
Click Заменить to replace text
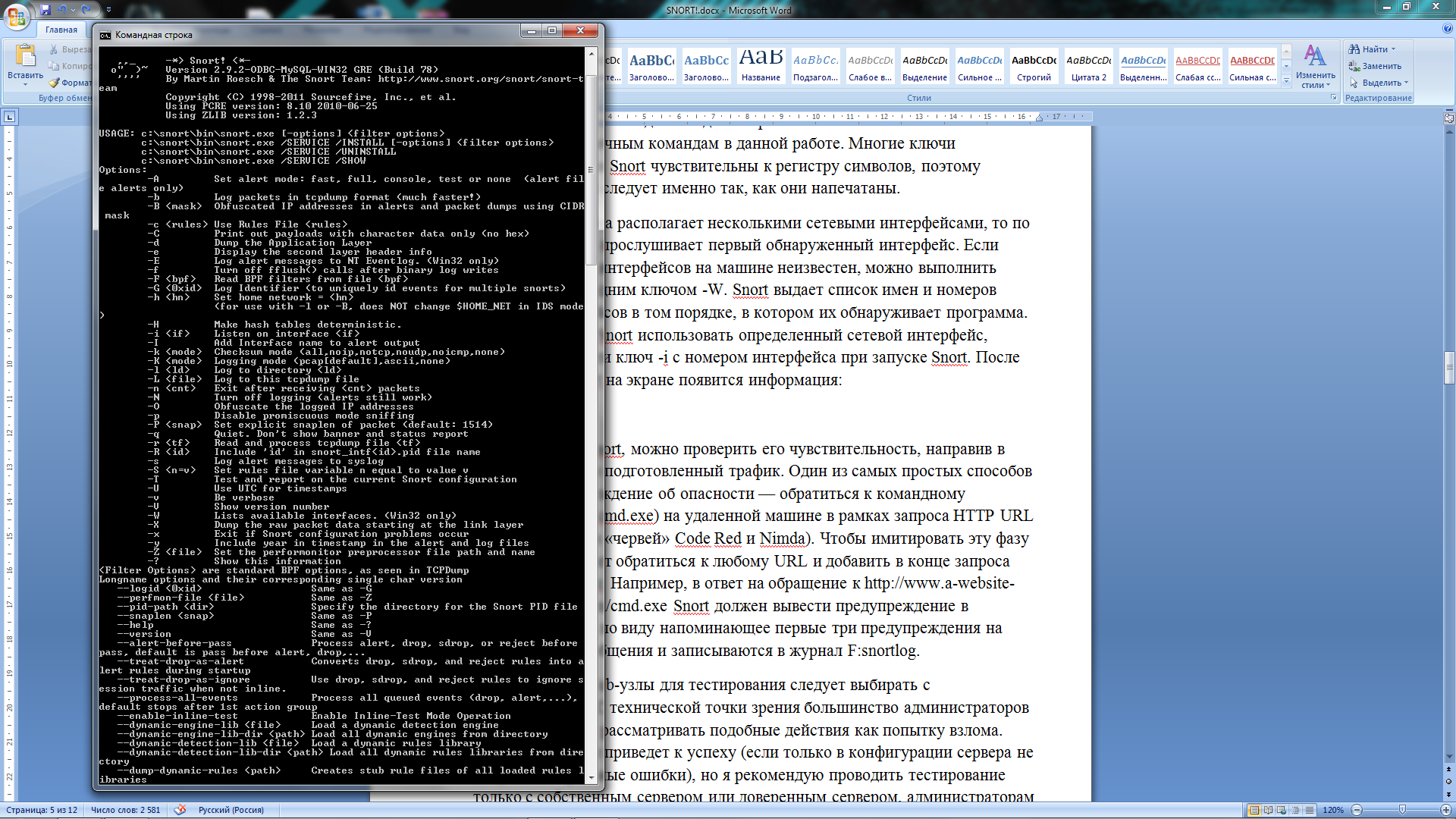[1375, 66]
